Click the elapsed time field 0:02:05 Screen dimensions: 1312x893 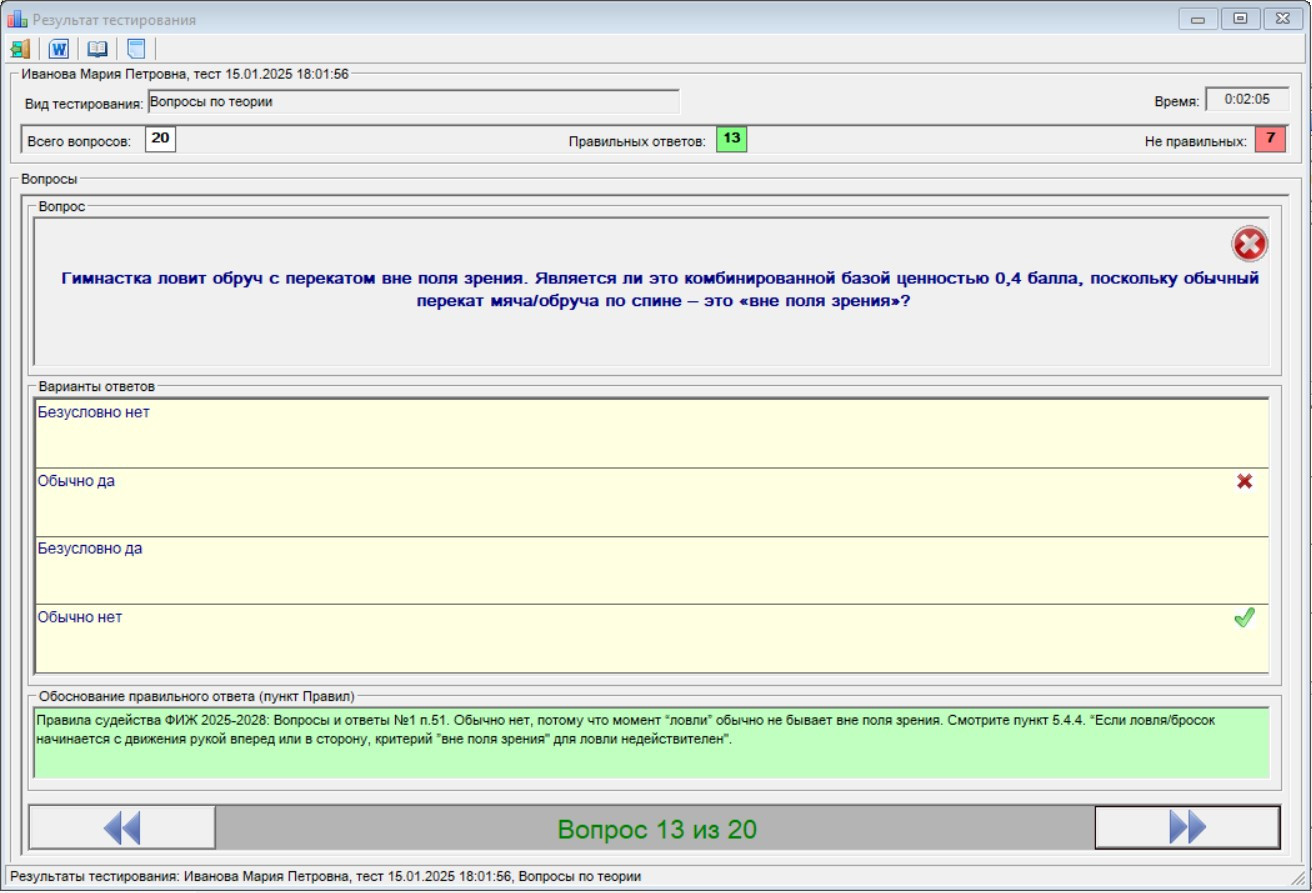(1246, 99)
